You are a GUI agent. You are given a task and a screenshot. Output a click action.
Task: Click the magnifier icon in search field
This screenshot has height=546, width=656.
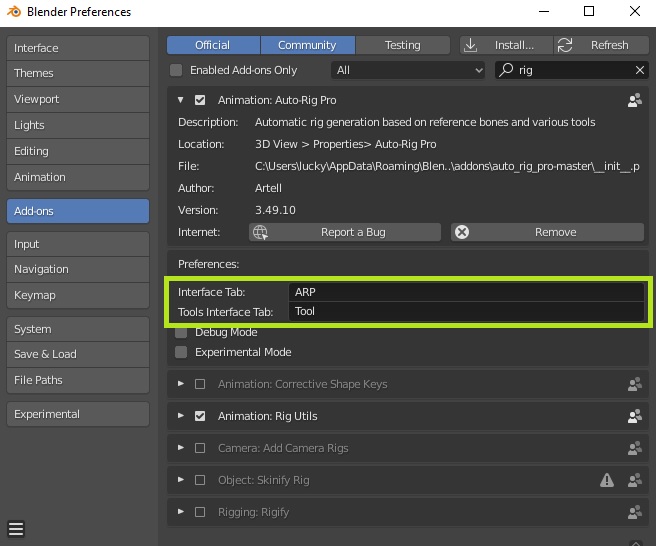[x=506, y=70]
